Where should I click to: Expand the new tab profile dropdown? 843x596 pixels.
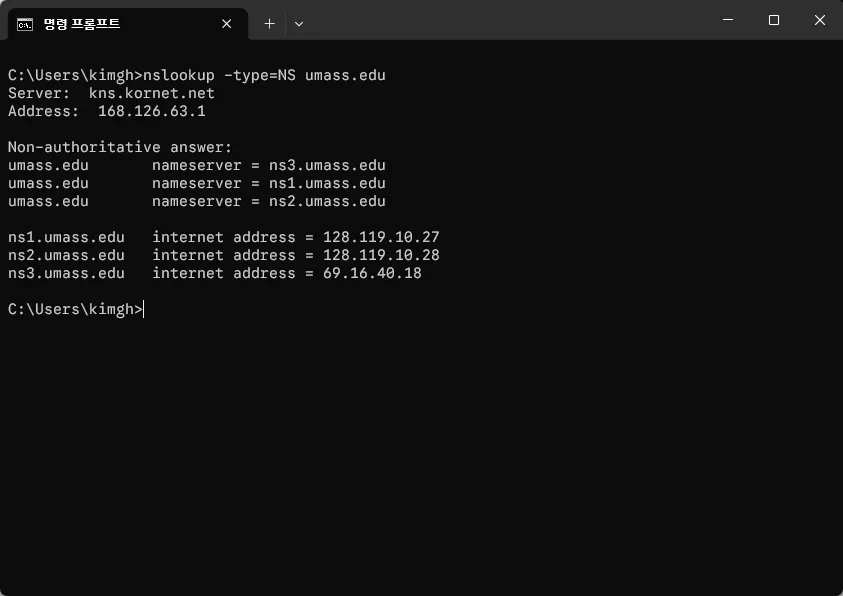click(299, 24)
